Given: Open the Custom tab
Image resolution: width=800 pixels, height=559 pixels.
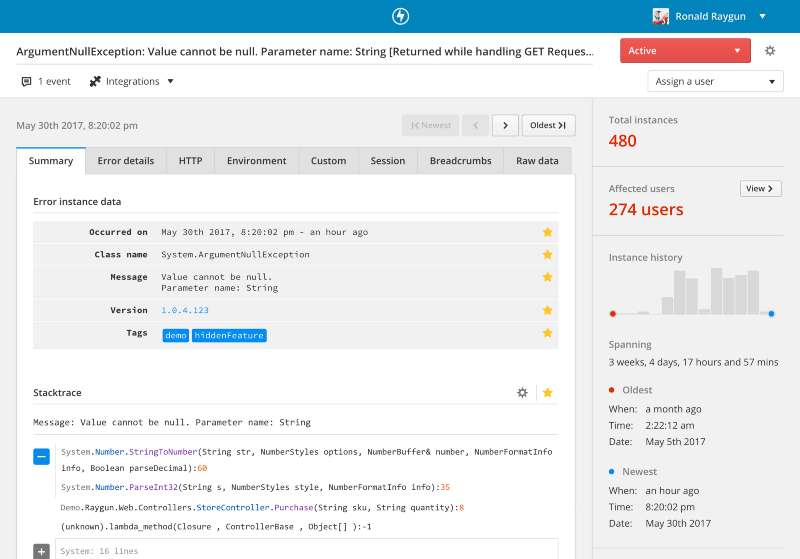Looking at the screenshot, I should click(x=329, y=161).
